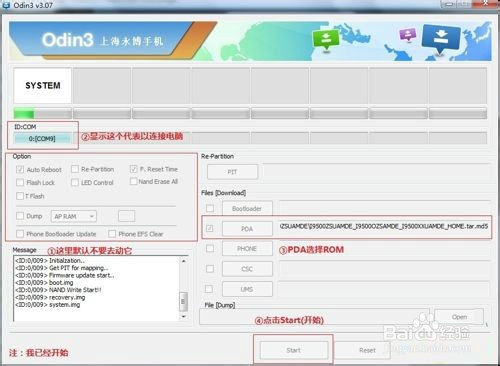Enable the Flash Lock checkbox
The width and height of the screenshot is (500, 366).
click(x=20, y=182)
